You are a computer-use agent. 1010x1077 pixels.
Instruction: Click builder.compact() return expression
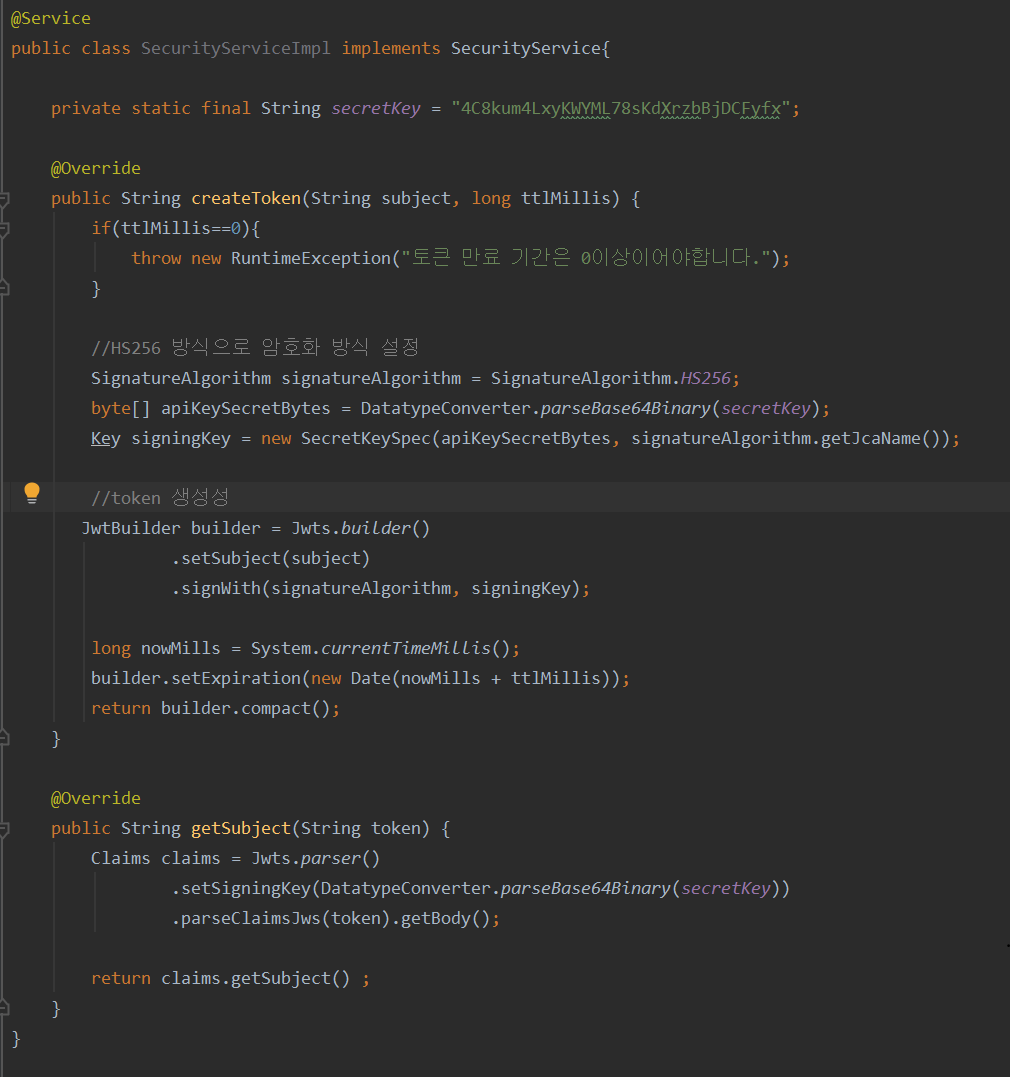tap(245, 708)
